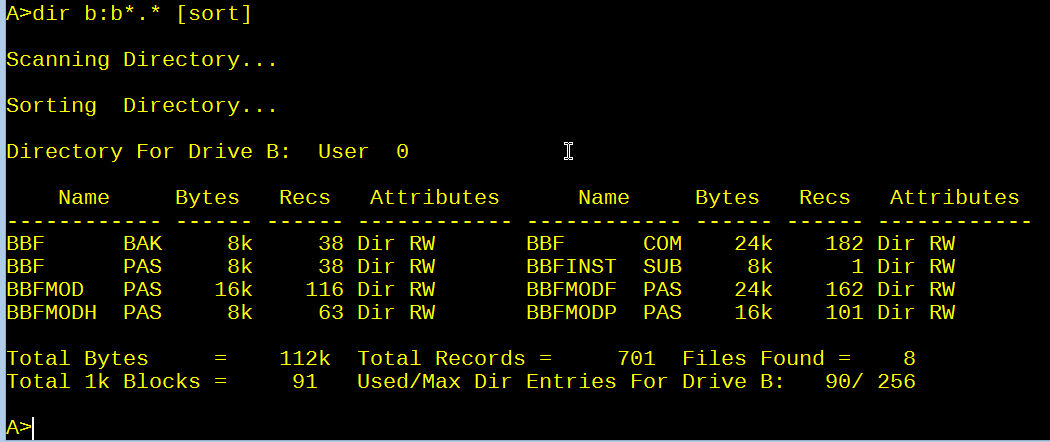This screenshot has width=1050, height=442.
Task: Select the BBFINST SUB file entry
Action: [x=603, y=267]
